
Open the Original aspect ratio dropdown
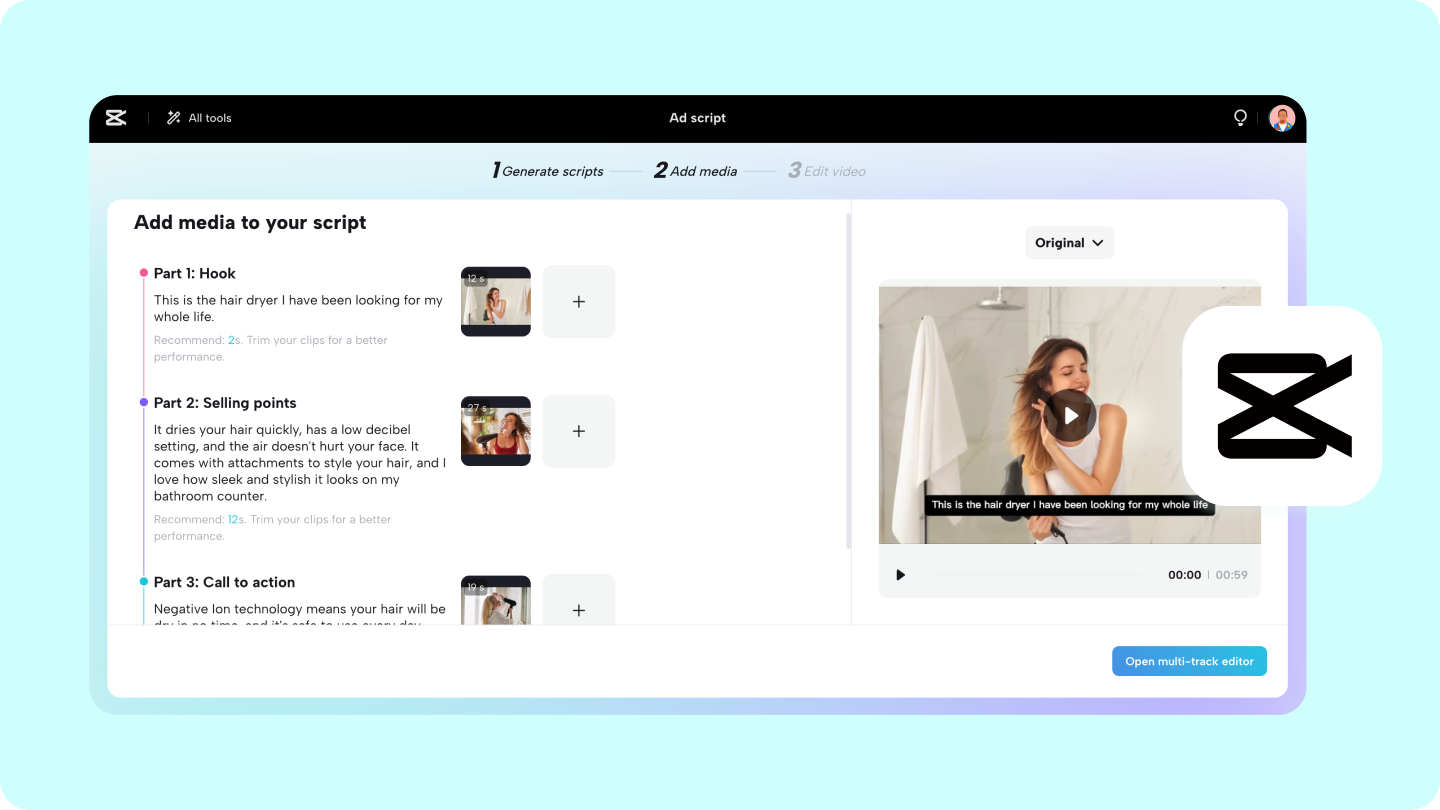click(x=1070, y=243)
